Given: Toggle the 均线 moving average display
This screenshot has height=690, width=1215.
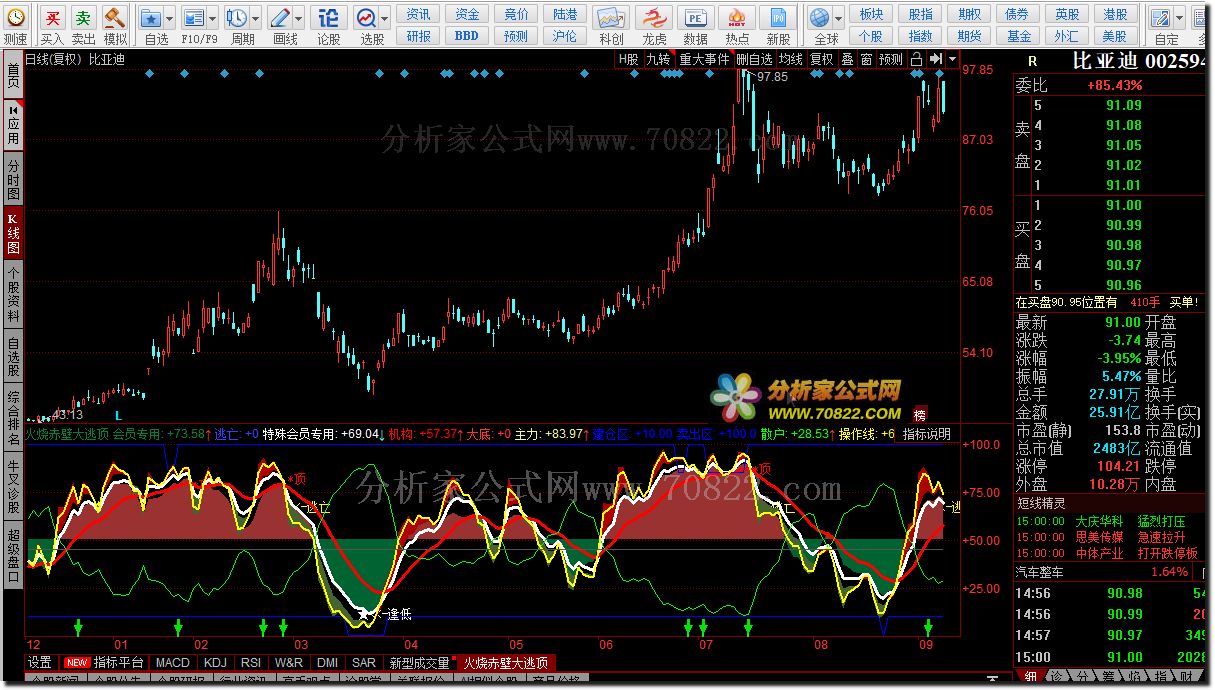Looking at the screenshot, I should coord(791,59).
